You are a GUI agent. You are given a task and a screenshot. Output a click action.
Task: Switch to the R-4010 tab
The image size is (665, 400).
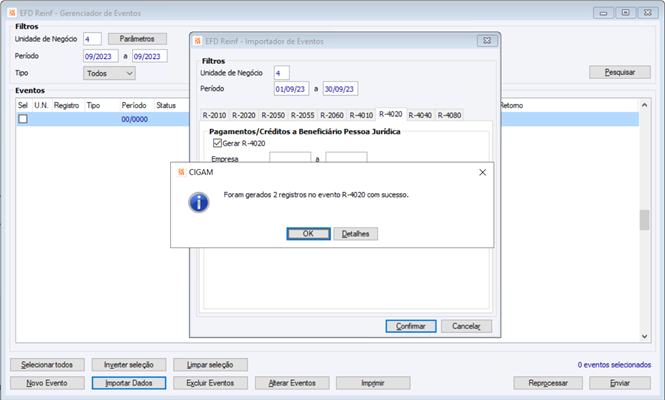(361, 115)
